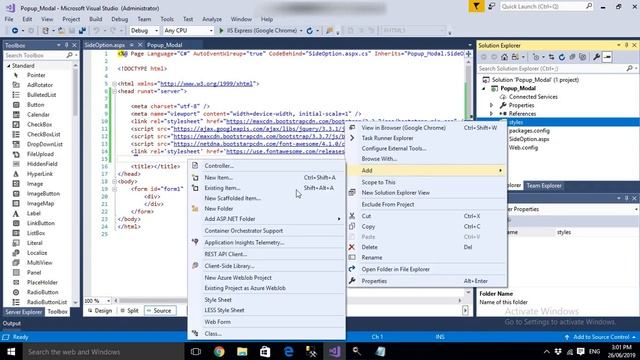Screen dimensions: 640x360
Task: Open Google Chrome from the taskbar
Action: (x=219, y=351)
